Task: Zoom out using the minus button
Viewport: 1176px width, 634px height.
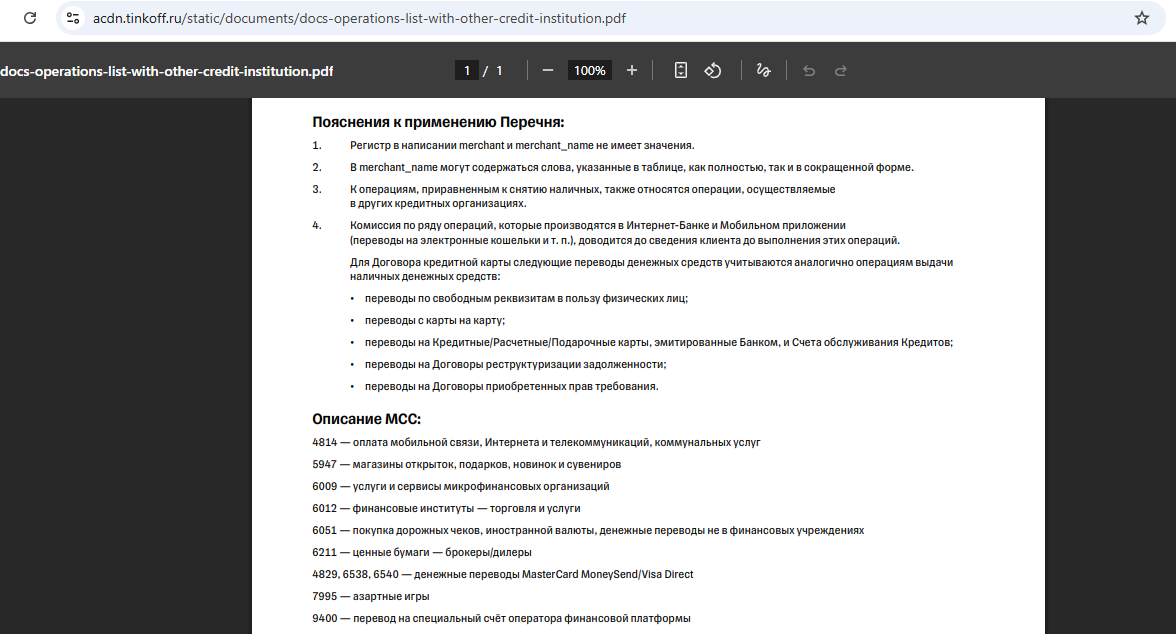Action: tap(548, 71)
